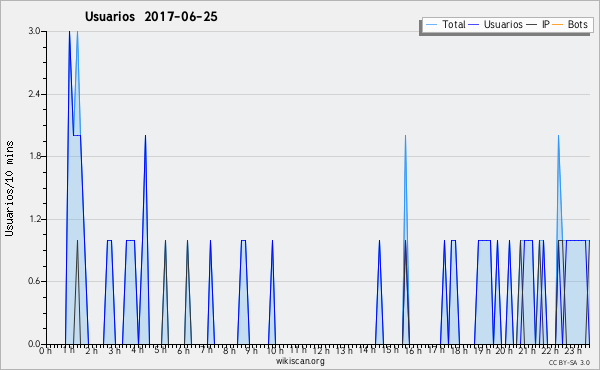
Task: Click the y-axis value '2.4'
Action: pyautogui.click(x=34, y=94)
